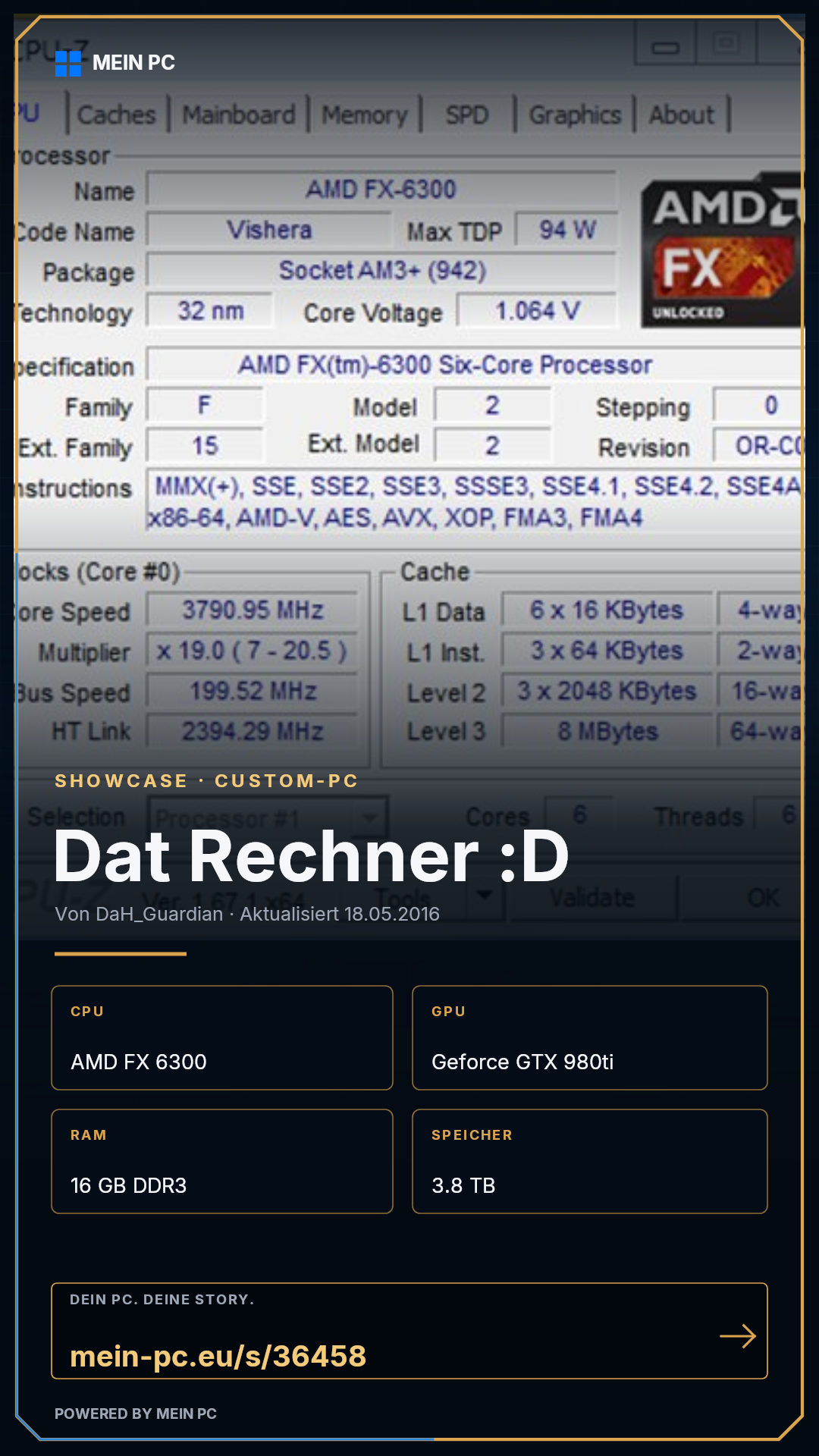This screenshot has height=1456, width=819.
Task: Click the HT Link value 2394.29 MHz
Action: [252, 731]
